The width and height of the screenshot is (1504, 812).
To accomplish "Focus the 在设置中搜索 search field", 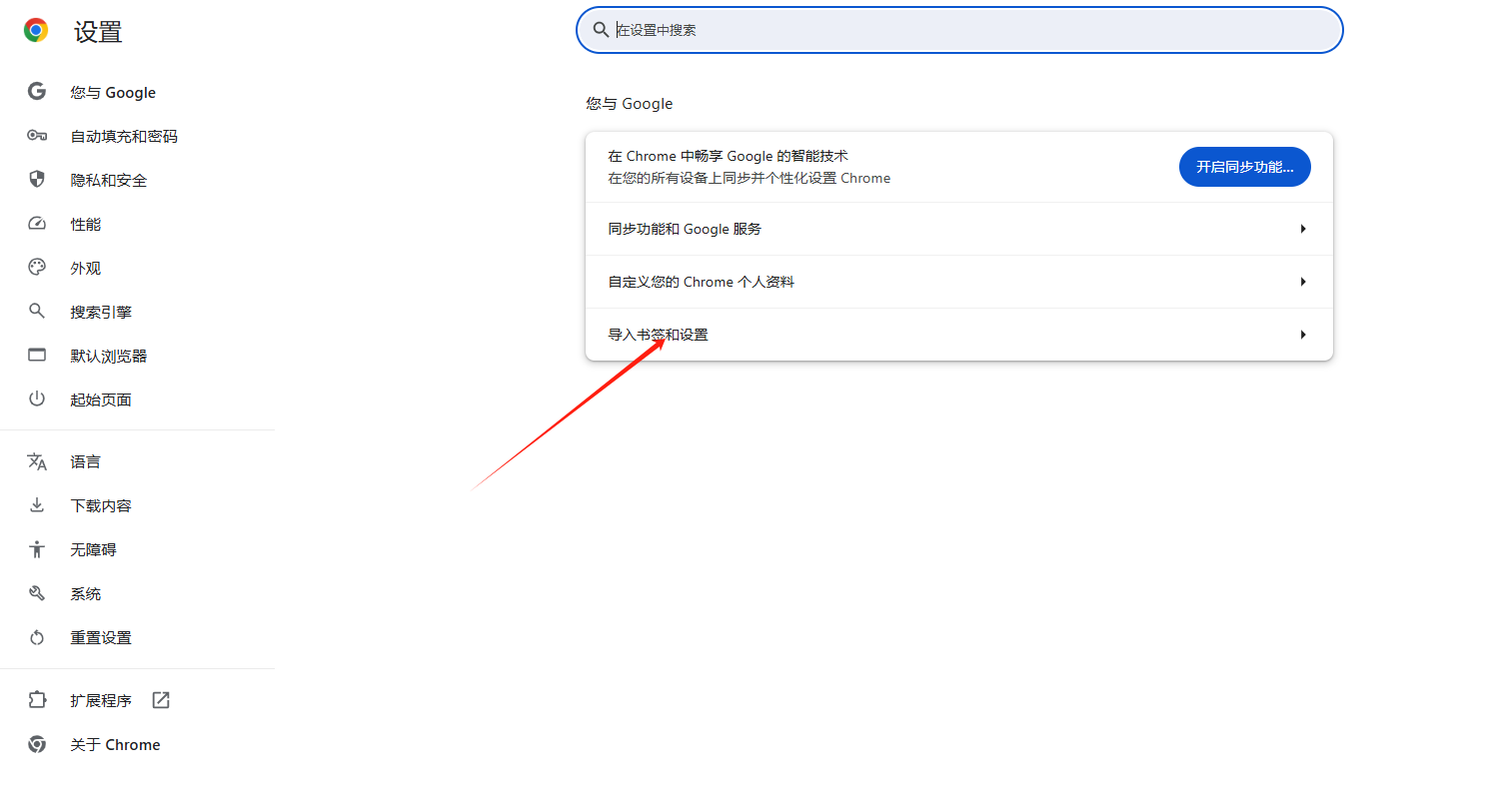I will tap(959, 30).
